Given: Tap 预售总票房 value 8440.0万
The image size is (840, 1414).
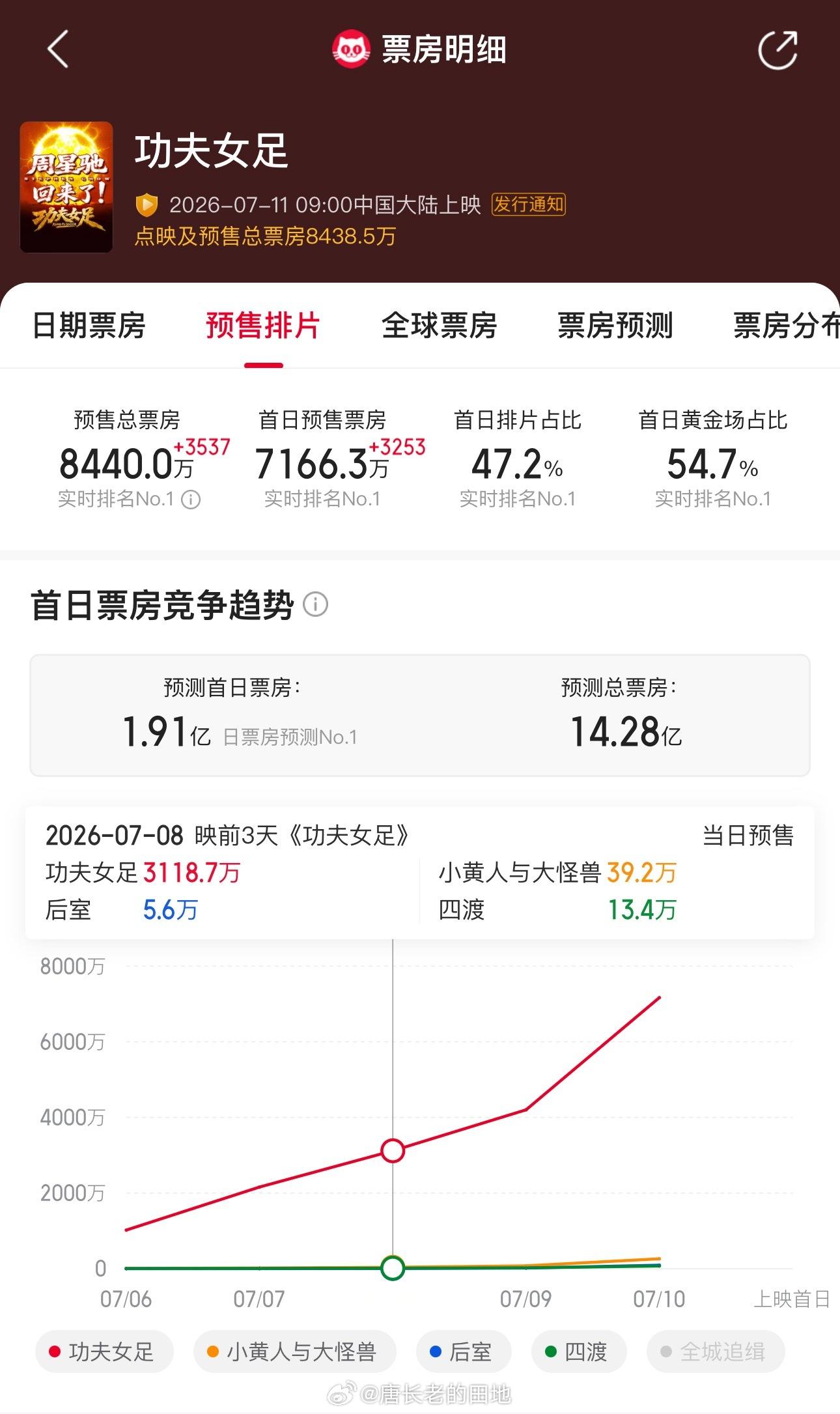Looking at the screenshot, I should click(x=126, y=464).
